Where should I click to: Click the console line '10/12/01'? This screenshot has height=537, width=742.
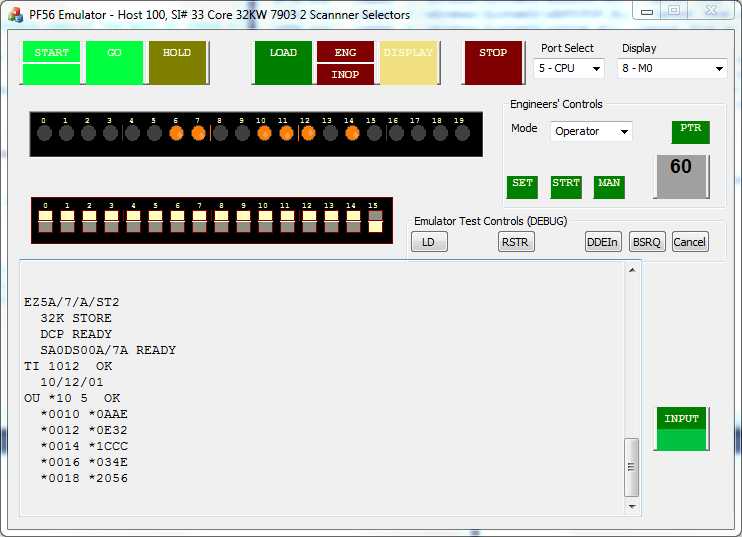[72, 382]
